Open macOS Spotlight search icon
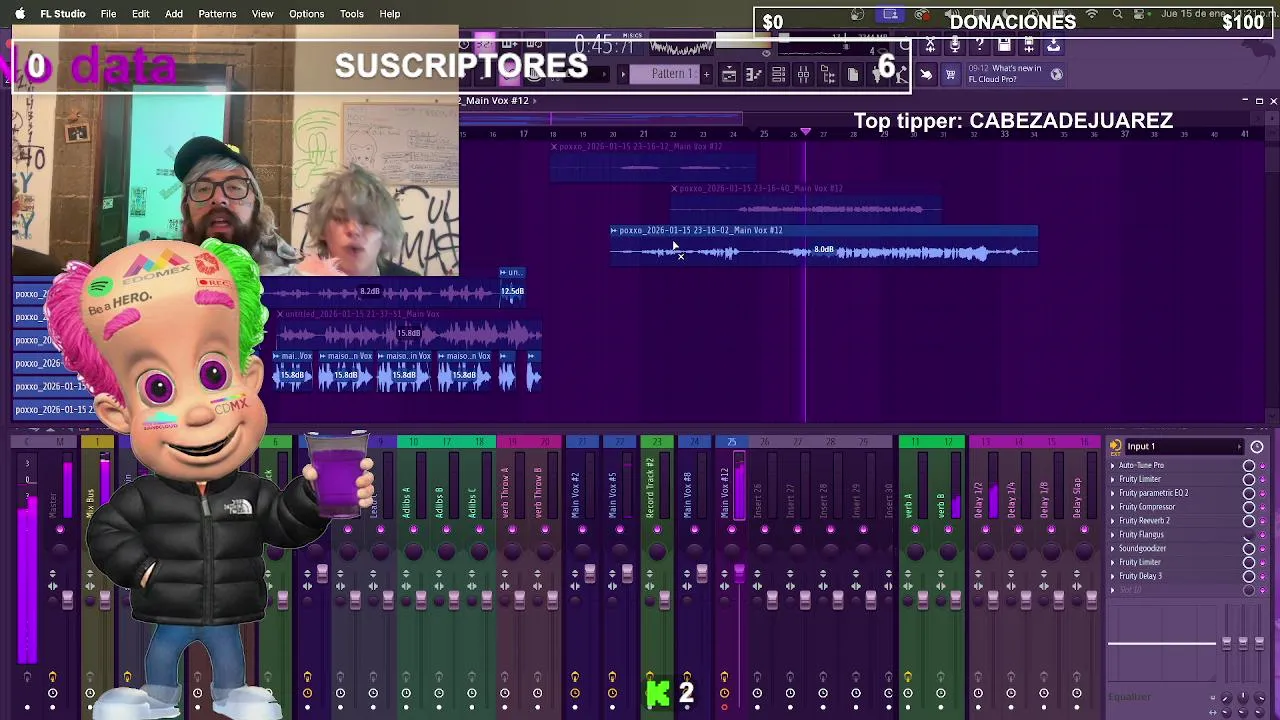This screenshot has width=1280, height=720. [1117, 15]
